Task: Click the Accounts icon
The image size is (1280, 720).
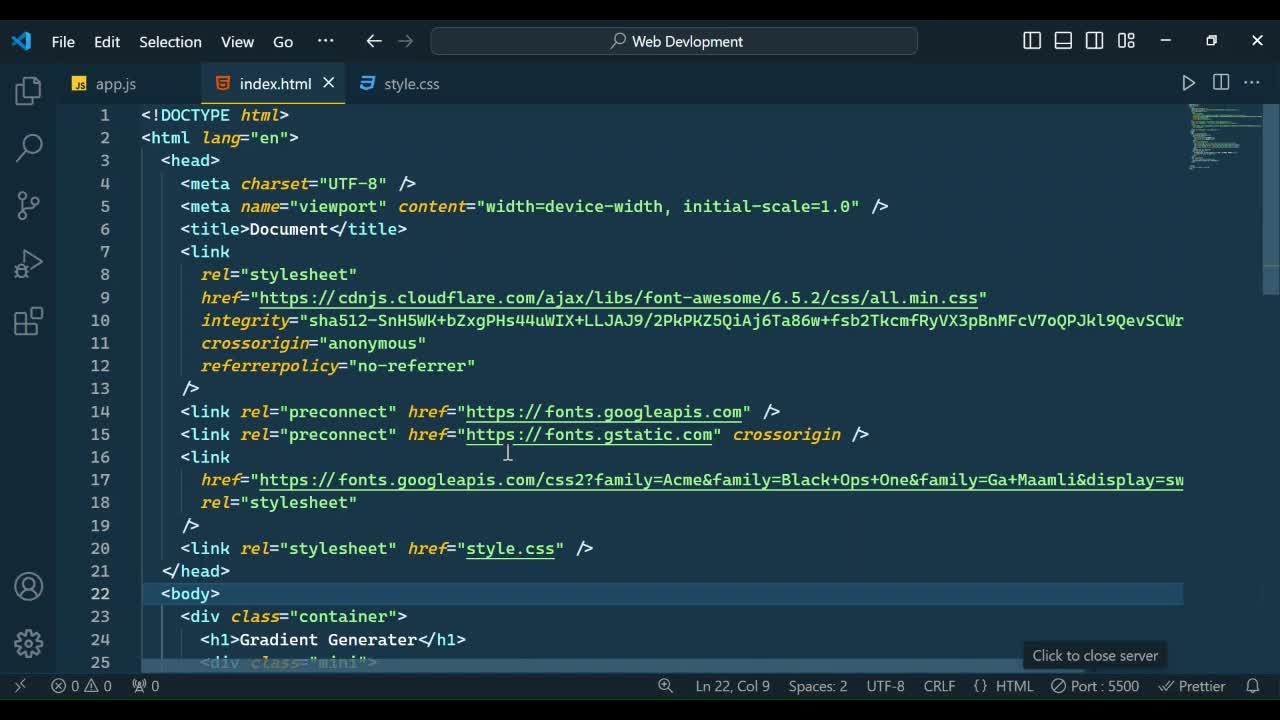Action: click(28, 586)
